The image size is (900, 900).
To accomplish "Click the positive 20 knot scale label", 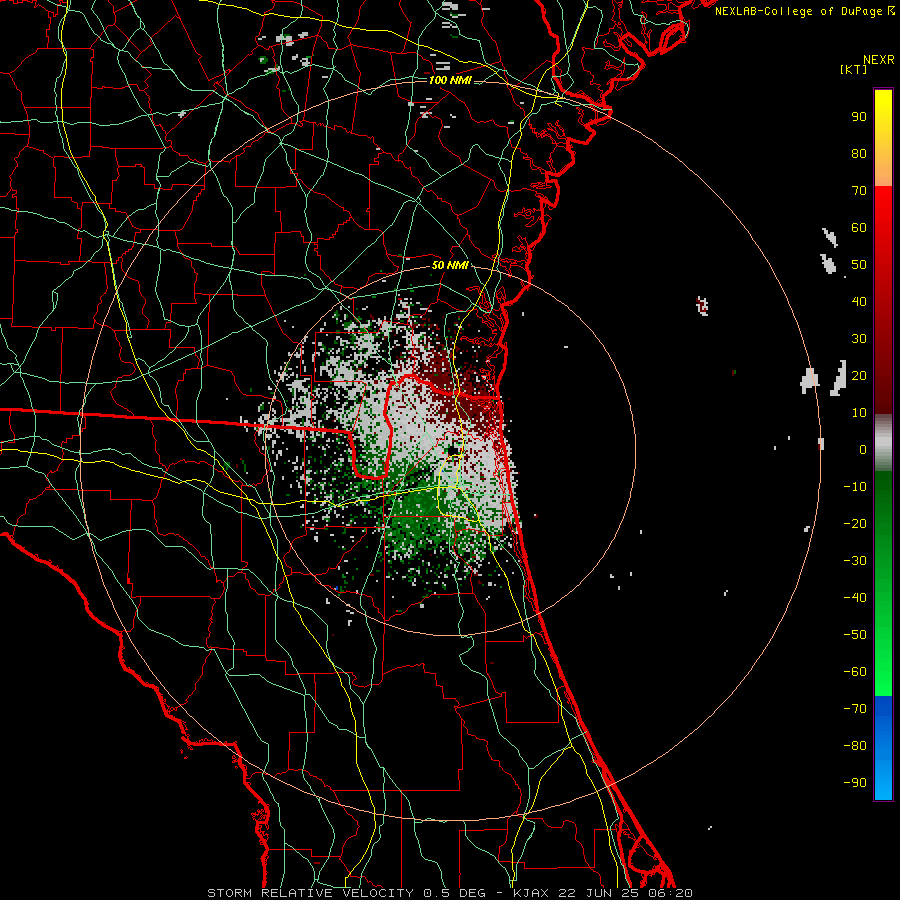I will click(x=859, y=376).
